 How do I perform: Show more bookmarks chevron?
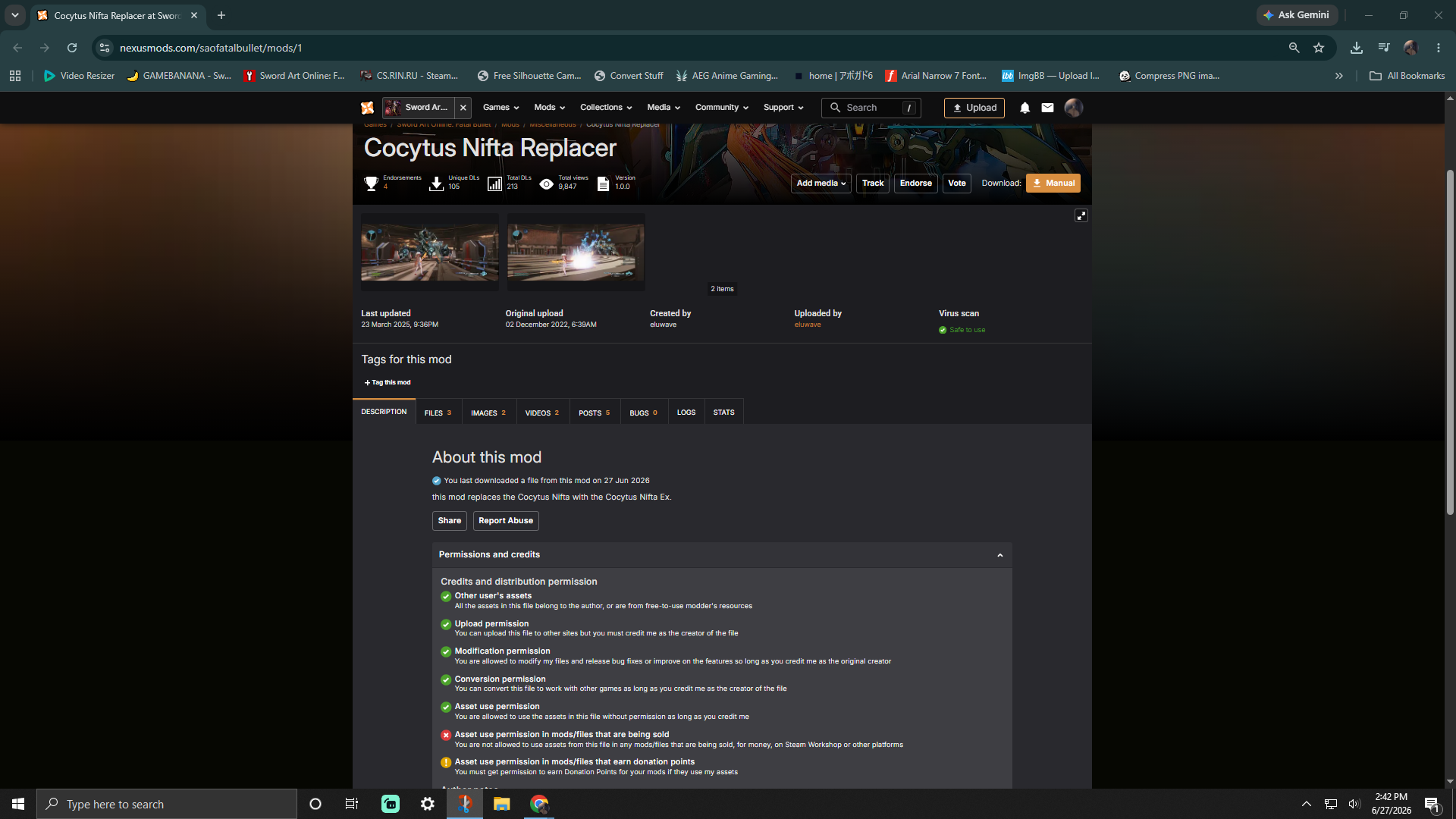pos(1339,76)
